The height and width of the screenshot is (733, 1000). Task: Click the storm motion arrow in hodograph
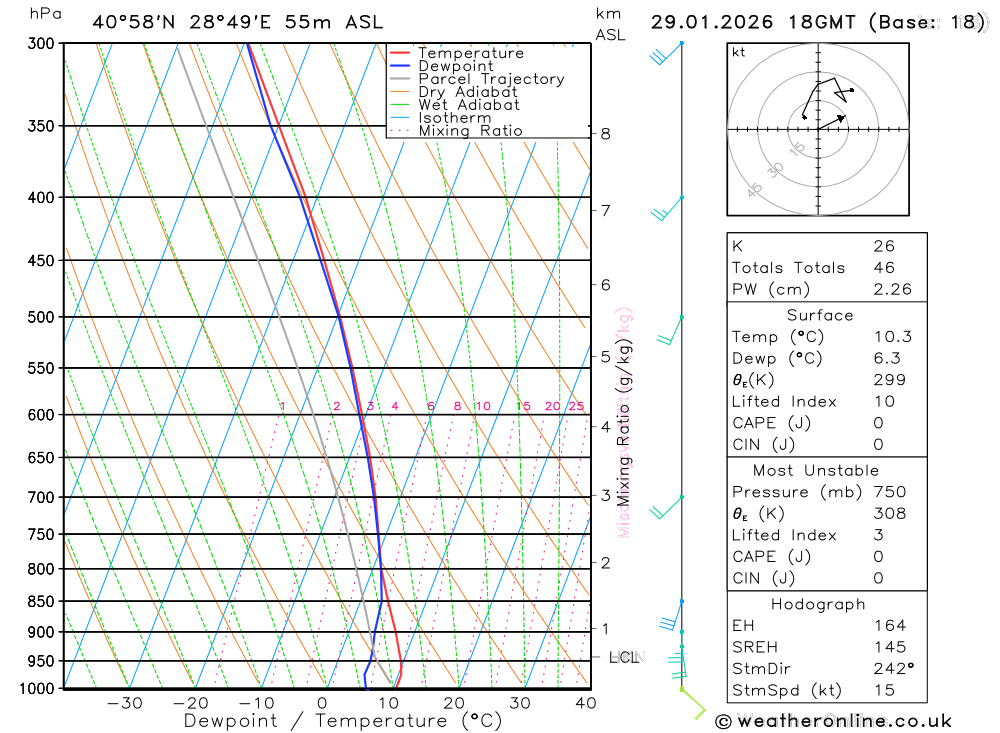pos(832,122)
